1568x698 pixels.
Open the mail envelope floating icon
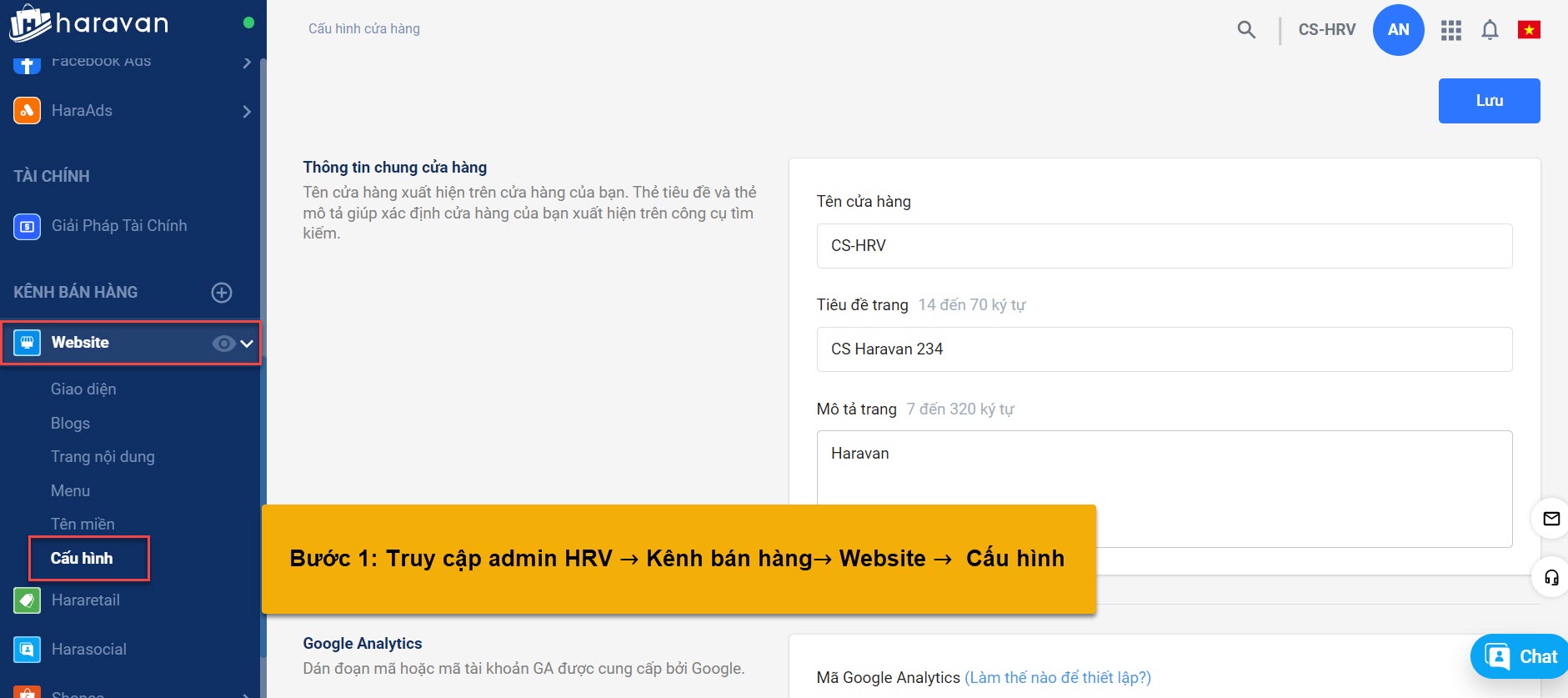(x=1550, y=519)
